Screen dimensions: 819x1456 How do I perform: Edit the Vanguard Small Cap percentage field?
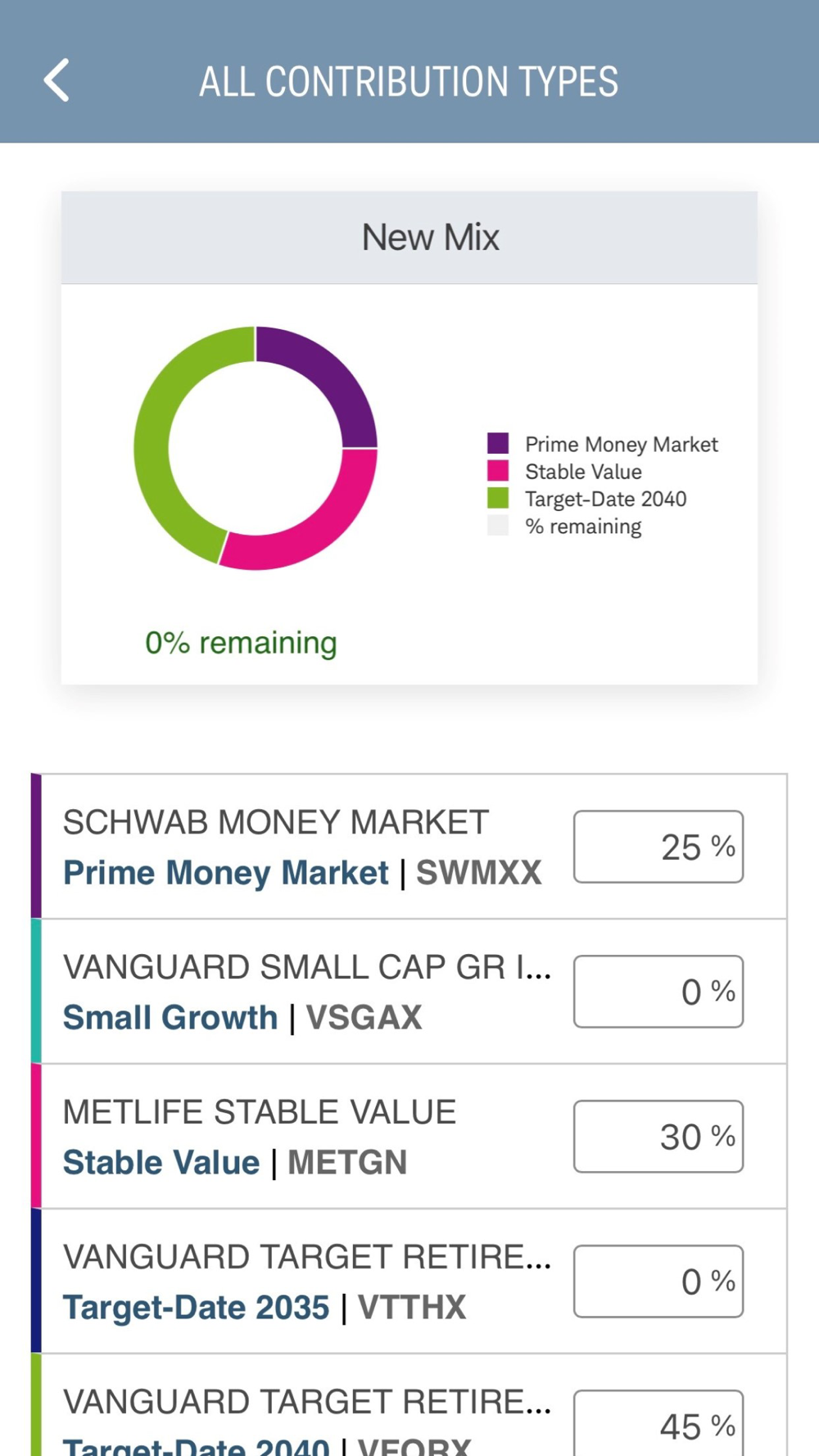click(x=658, y=992)
